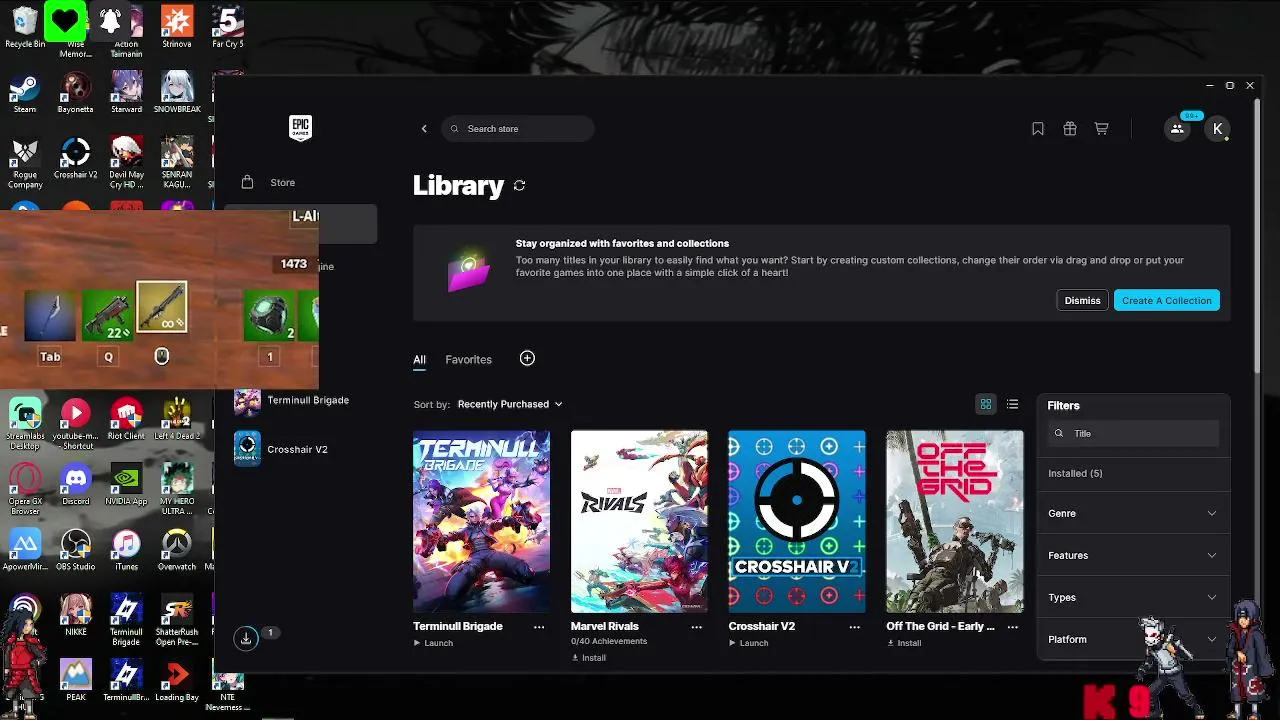
Task: Open options menu for Terminull Brigade
Action: pos(539,627)
